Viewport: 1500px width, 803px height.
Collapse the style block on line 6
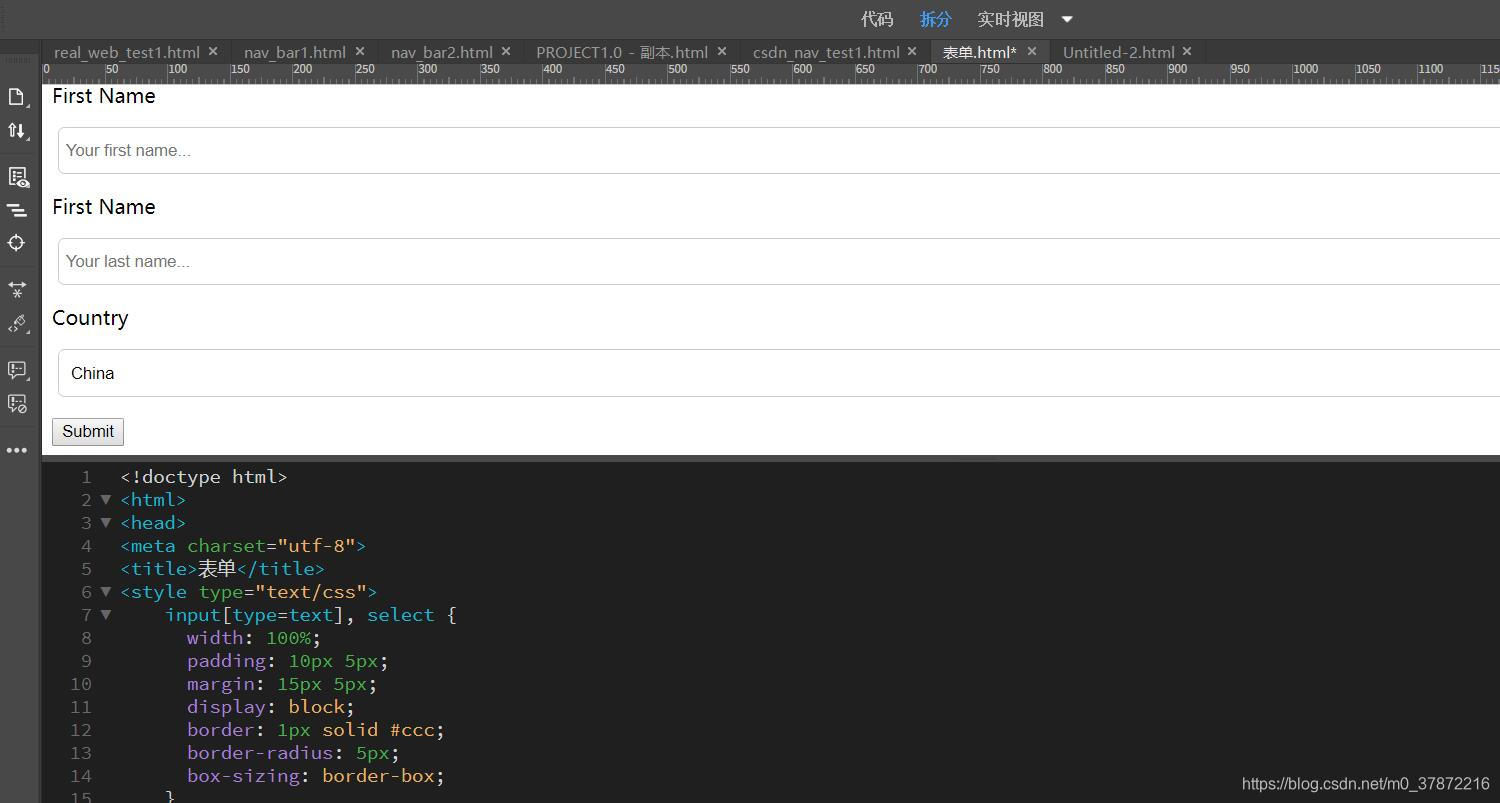105,592
